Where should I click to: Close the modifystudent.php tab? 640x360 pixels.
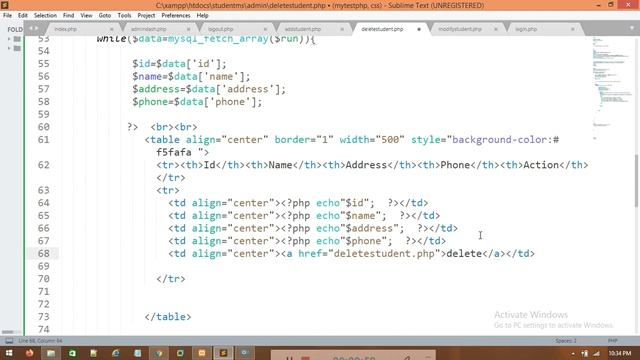click(x=496, y=29)
